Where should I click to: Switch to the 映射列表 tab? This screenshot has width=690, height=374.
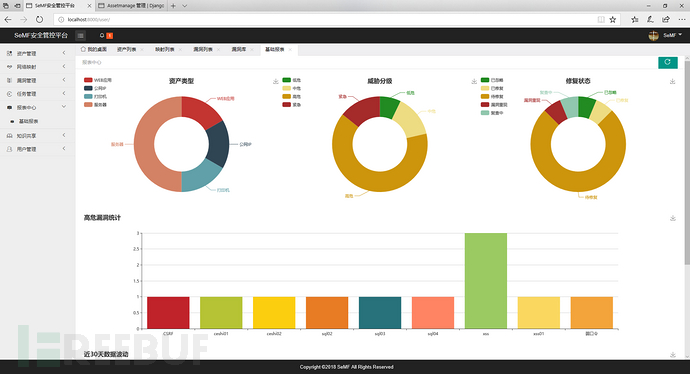(x=165, y=50)
